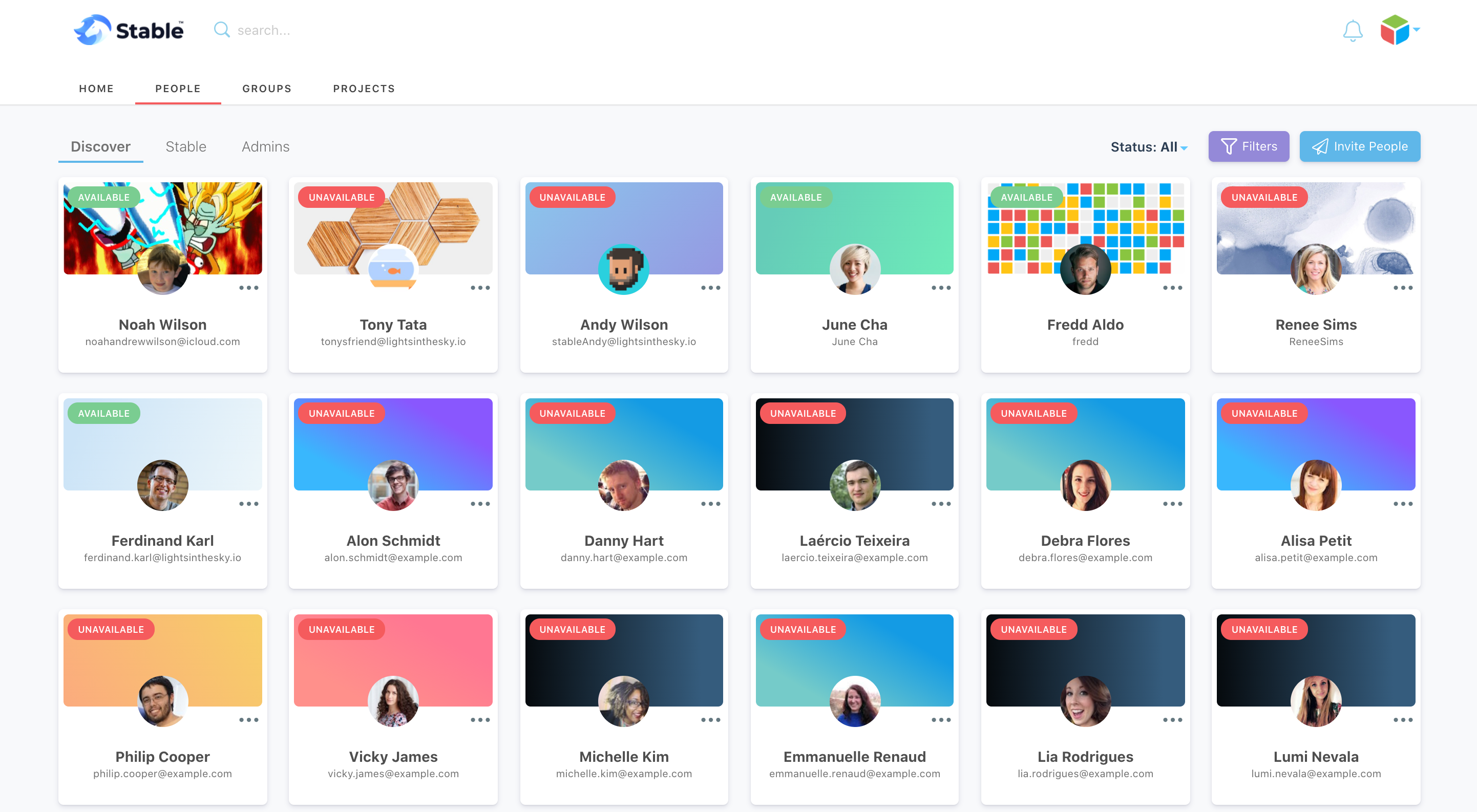
Task: Open more options on Noah Wilson card
Action: [249, 288]
